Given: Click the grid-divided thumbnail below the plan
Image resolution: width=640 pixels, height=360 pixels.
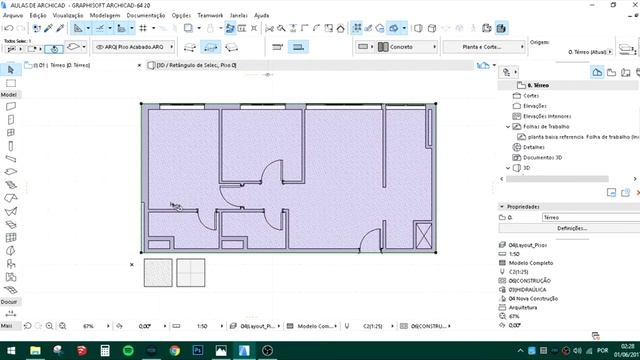Looking at the screenshot, I should 191,273.
